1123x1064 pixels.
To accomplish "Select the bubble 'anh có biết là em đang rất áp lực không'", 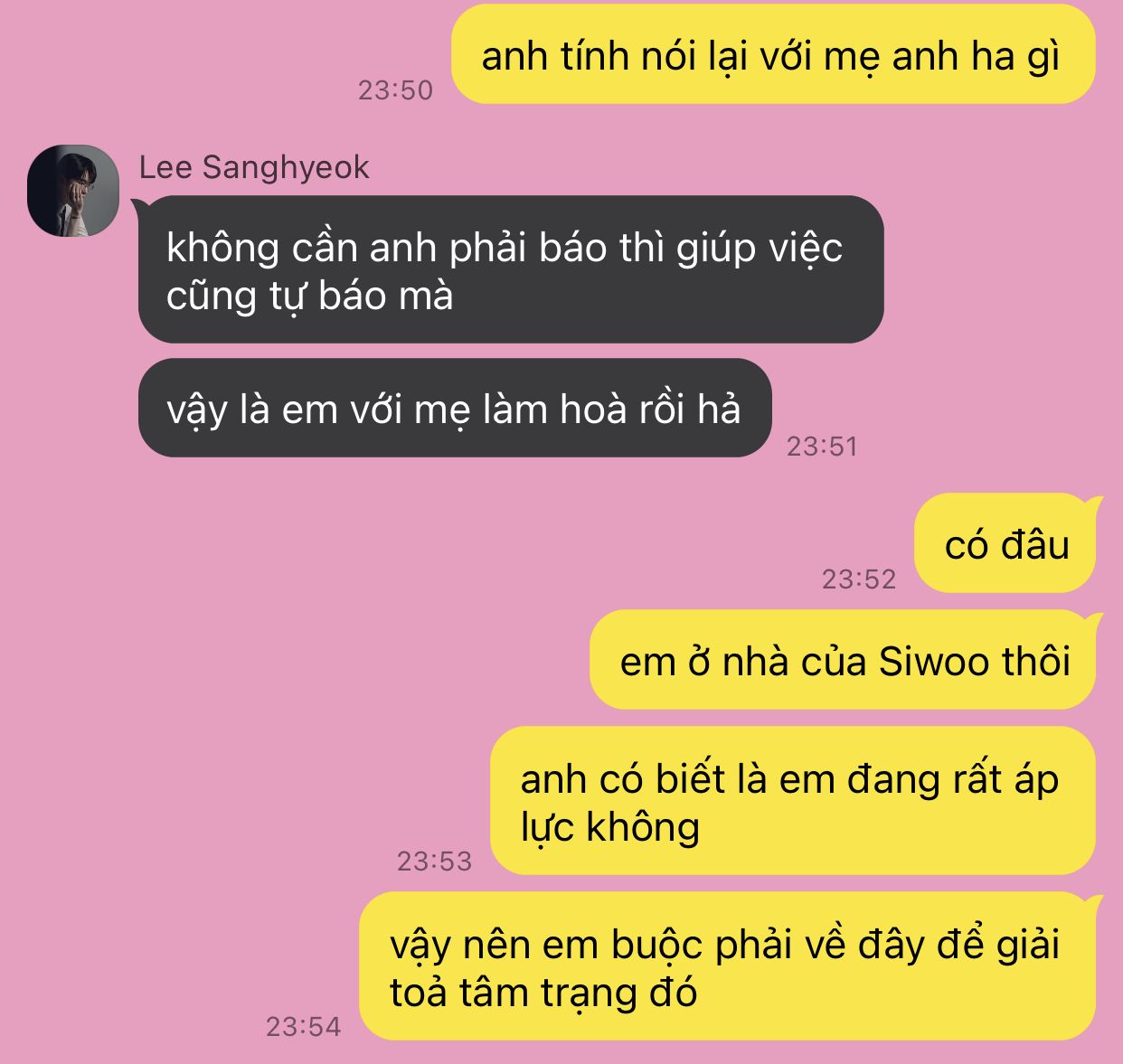I will click(793, 801).
